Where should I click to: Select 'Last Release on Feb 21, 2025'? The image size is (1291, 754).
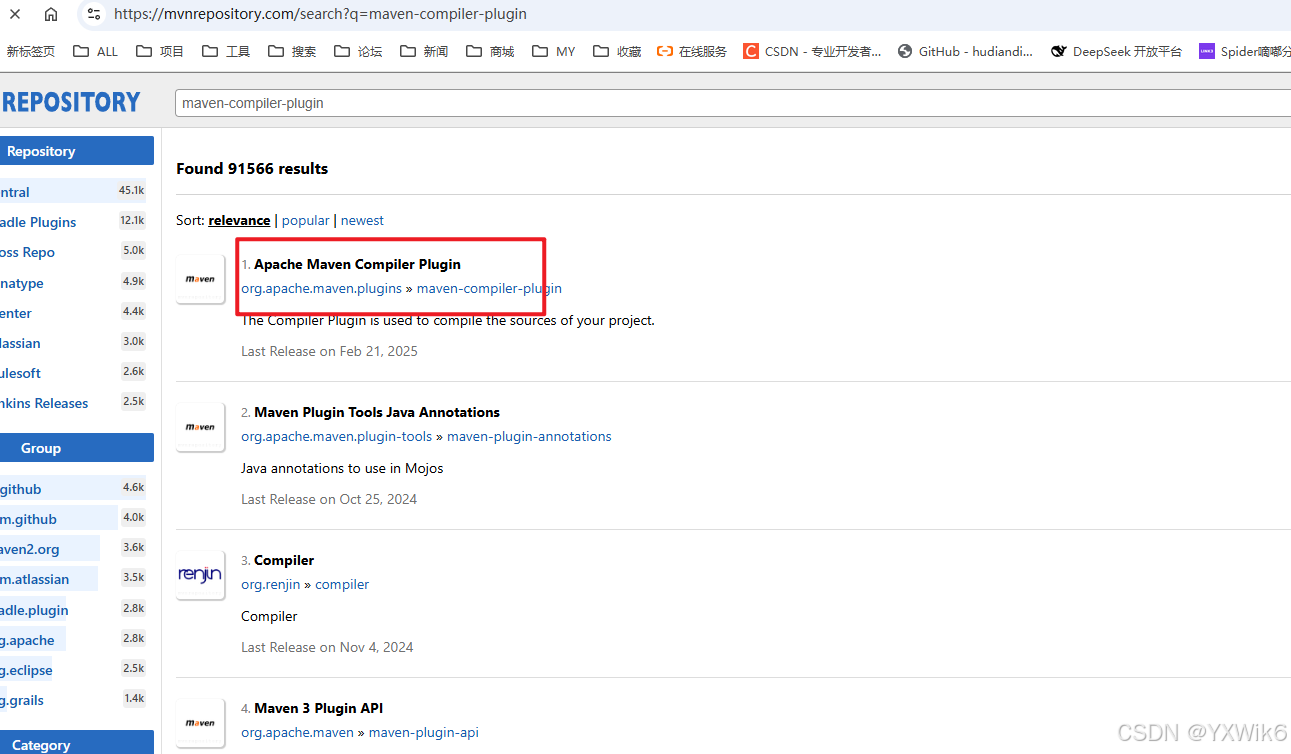tap(329, 351)
